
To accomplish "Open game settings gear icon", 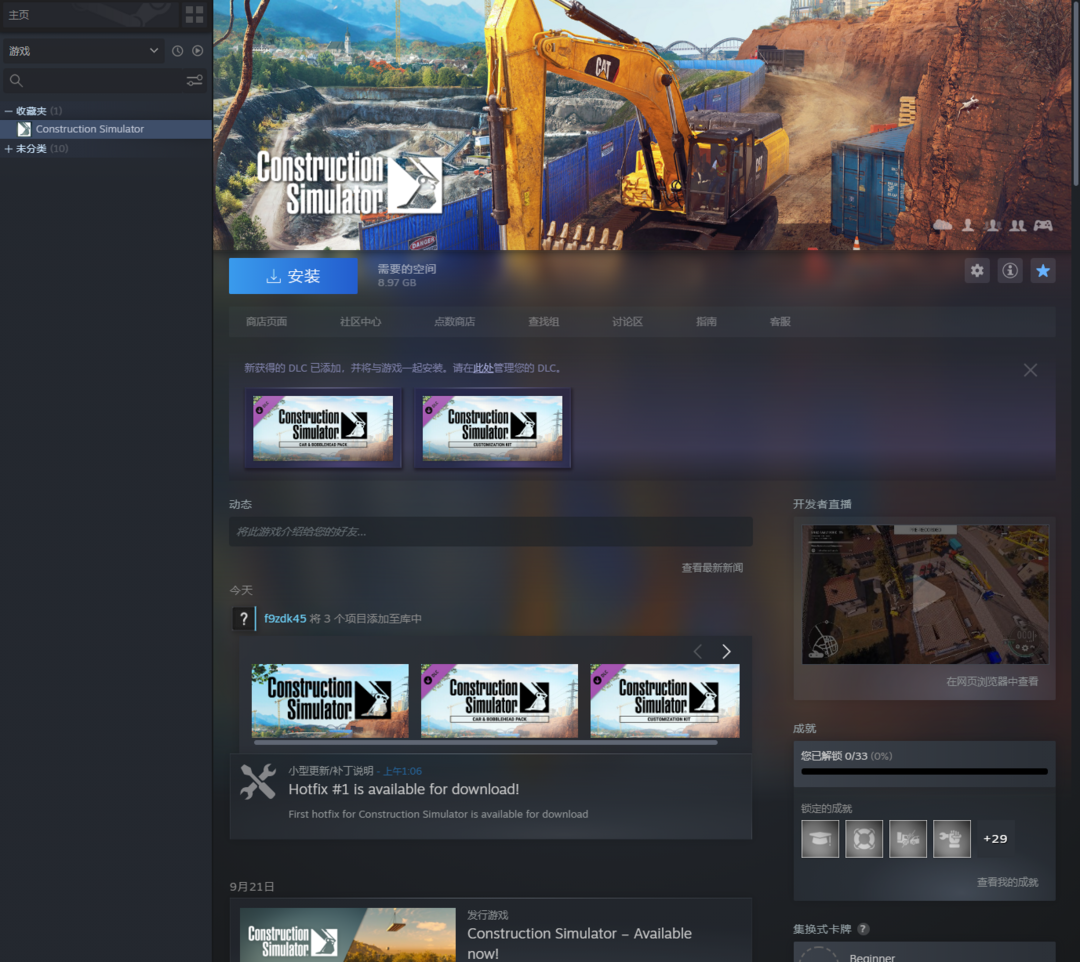I will [x=977, y=271].
